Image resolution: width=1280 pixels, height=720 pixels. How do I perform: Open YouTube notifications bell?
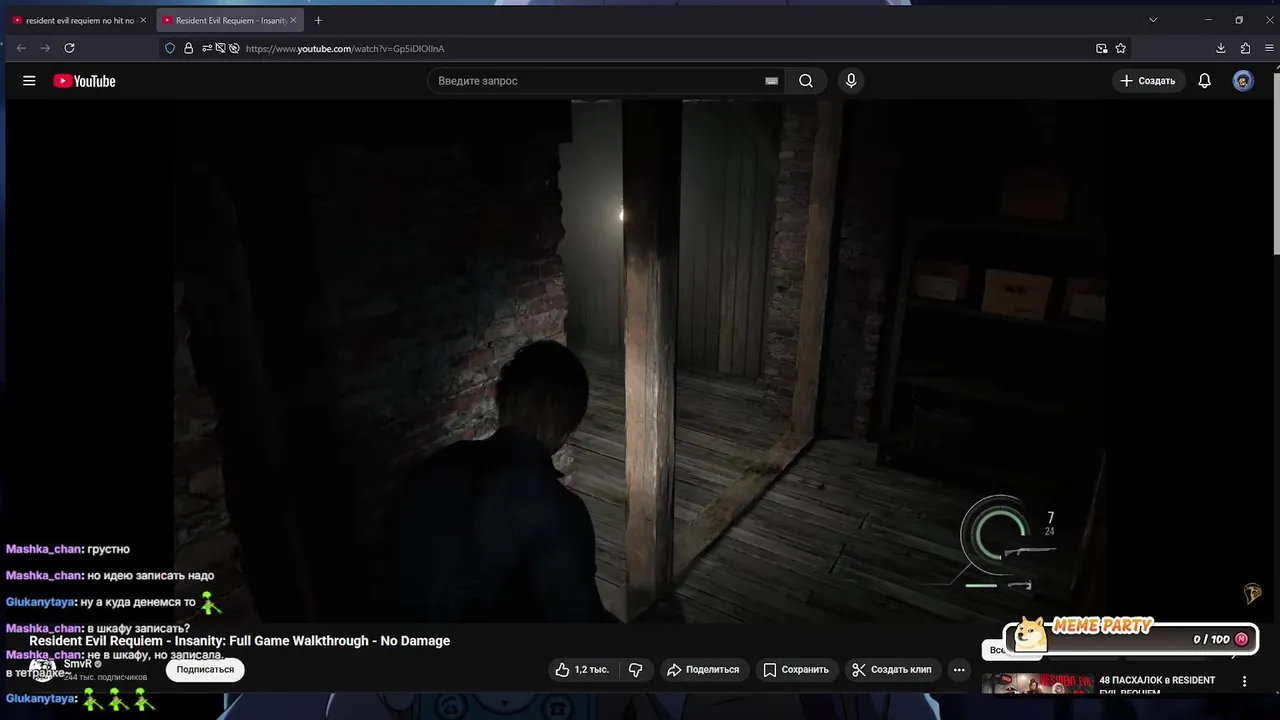[x=1205, y=81]
